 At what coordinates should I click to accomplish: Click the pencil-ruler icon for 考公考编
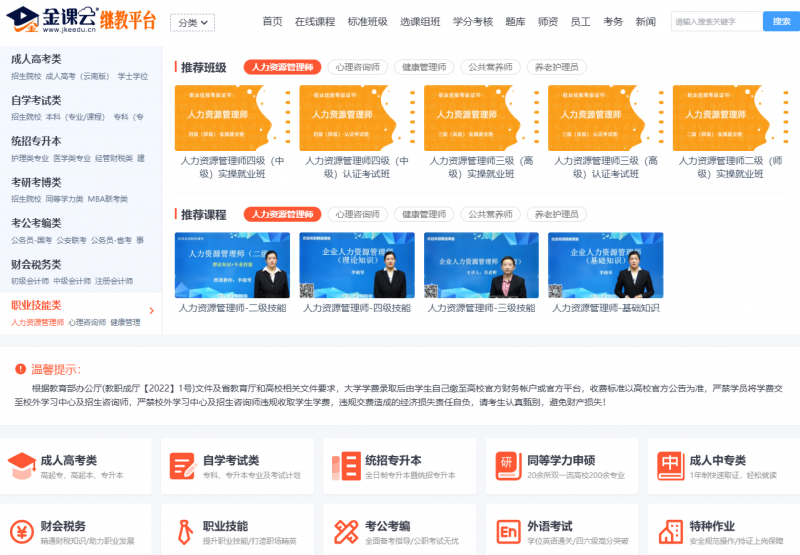point(346,531)
